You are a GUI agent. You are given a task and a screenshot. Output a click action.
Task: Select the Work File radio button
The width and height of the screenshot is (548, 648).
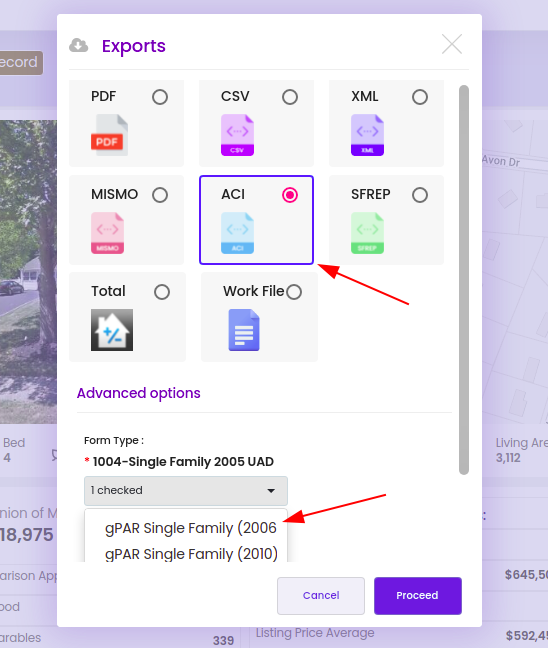pos(294,292)
